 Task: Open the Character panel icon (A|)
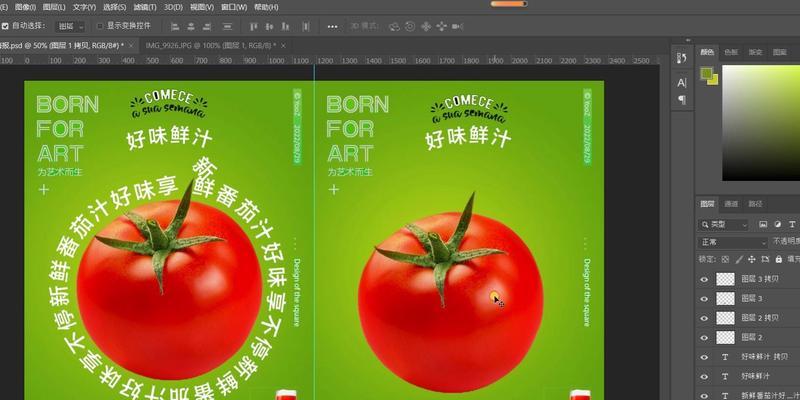(682, 83)
